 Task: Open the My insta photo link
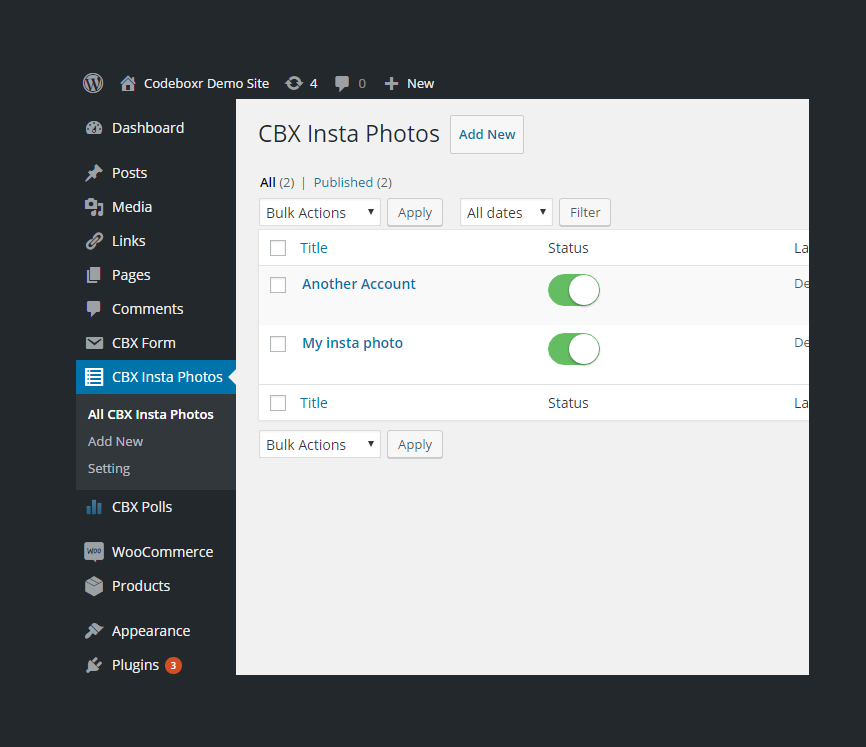352,343
